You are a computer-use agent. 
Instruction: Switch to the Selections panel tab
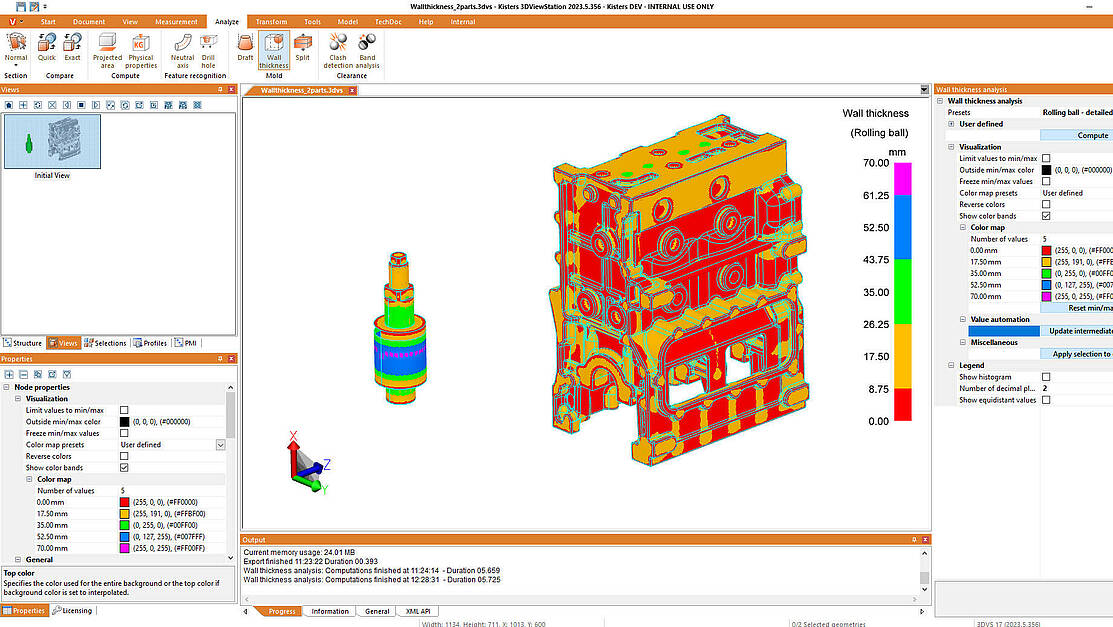tap(105, 343)
